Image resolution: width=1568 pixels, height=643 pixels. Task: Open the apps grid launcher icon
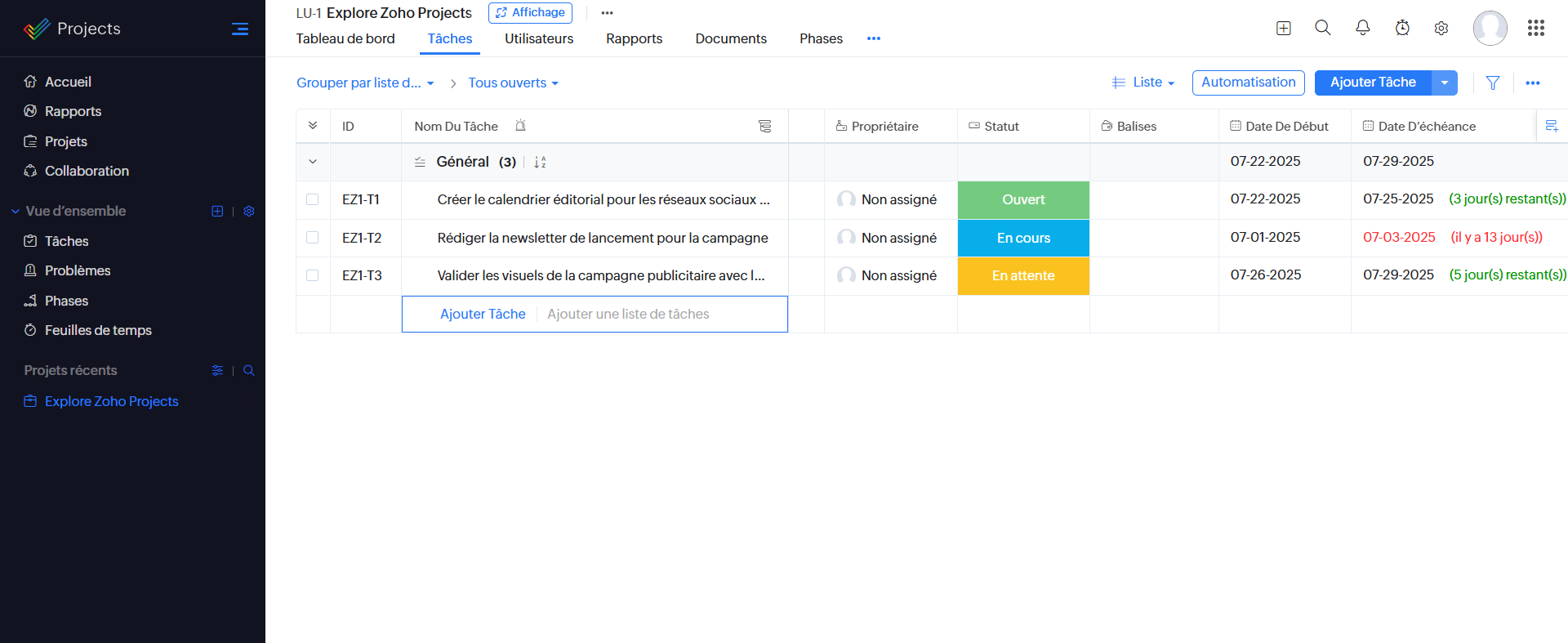point(1535,29)
